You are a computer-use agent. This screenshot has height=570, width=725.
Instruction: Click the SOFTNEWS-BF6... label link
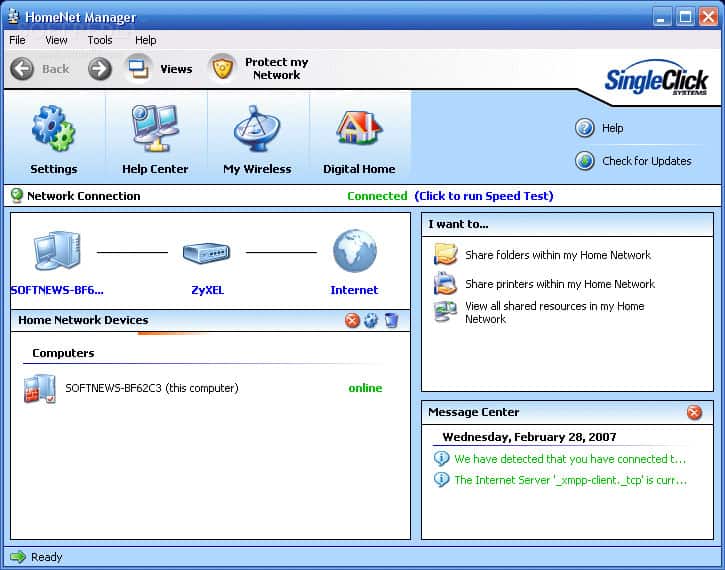57,290
